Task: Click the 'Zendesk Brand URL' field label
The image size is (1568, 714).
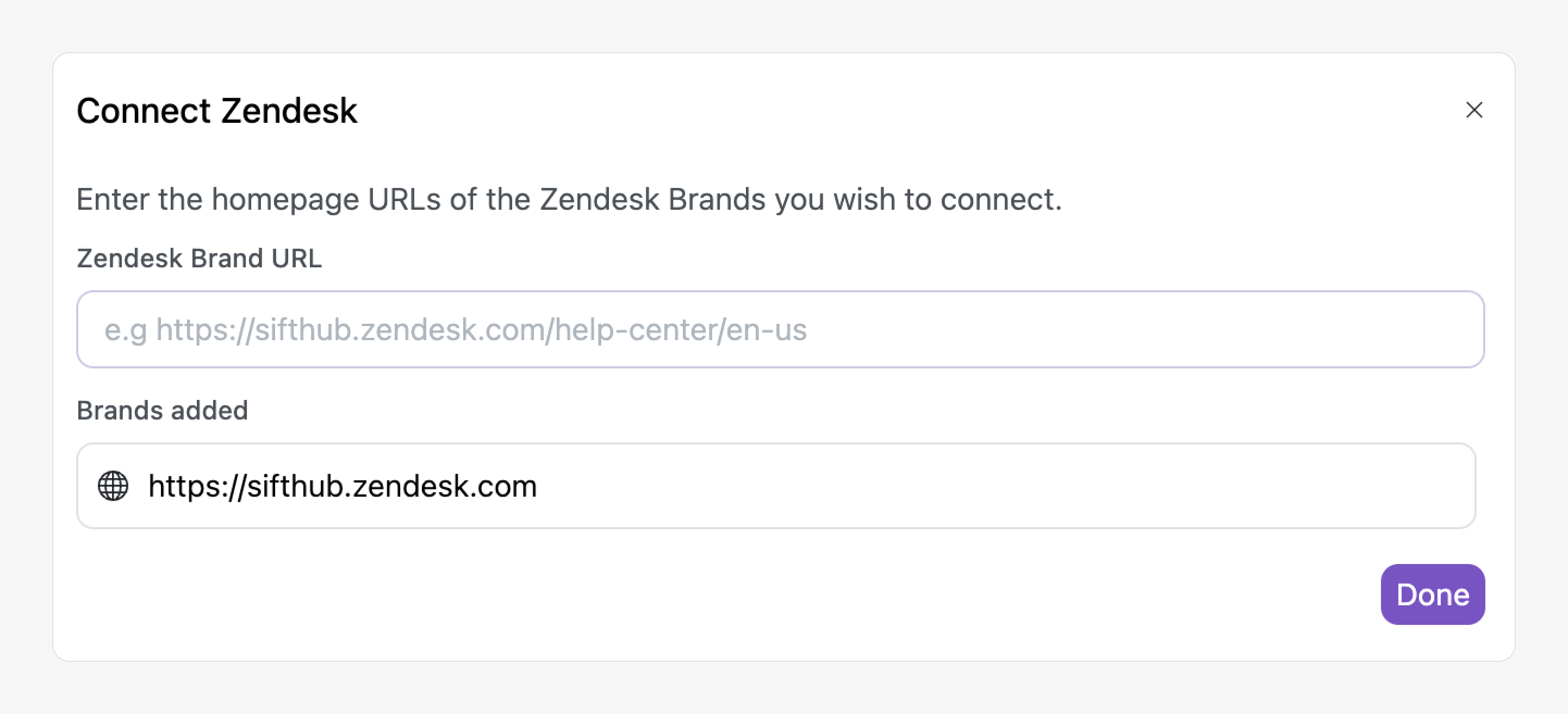Action: click(199, 258)
